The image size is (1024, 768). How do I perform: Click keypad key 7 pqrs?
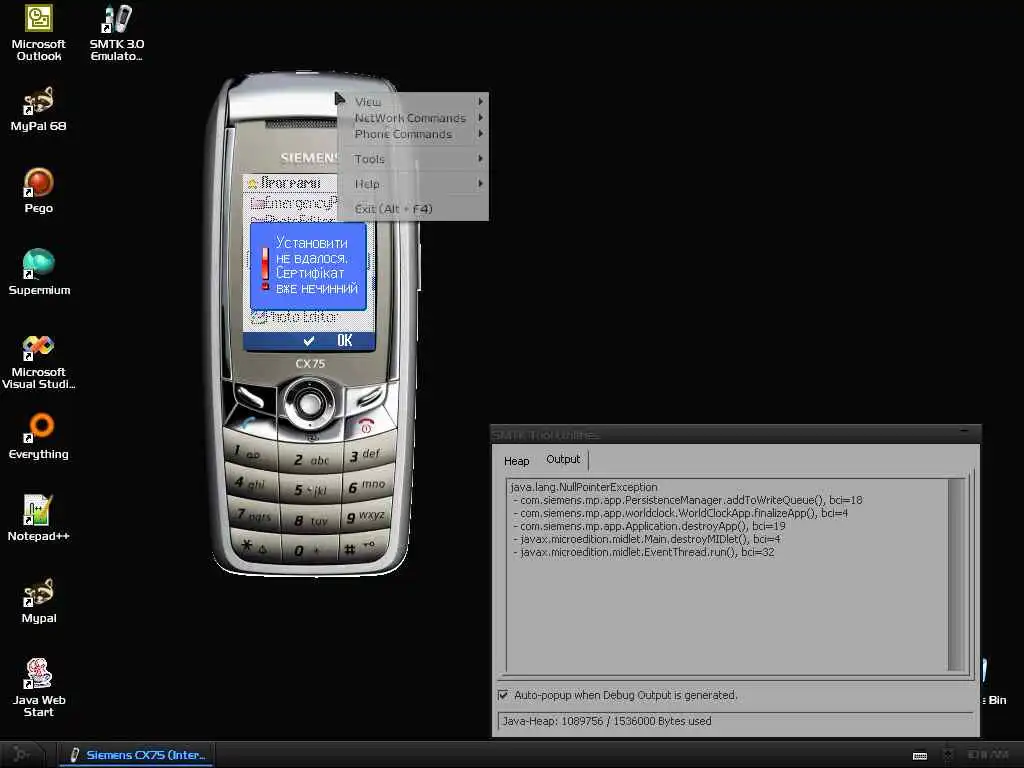pos(253,515)
